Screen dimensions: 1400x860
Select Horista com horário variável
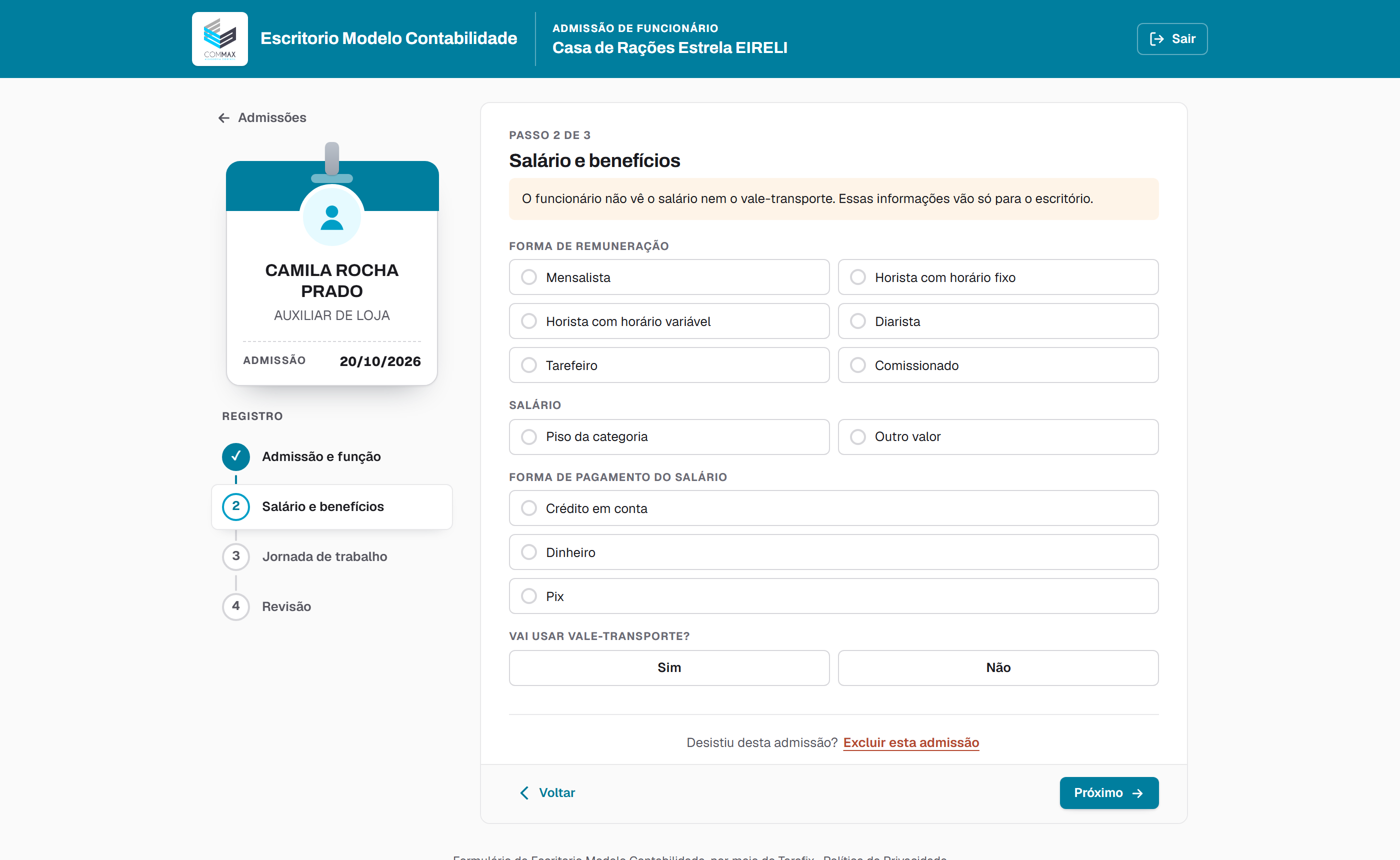click(x=669, y=321)
